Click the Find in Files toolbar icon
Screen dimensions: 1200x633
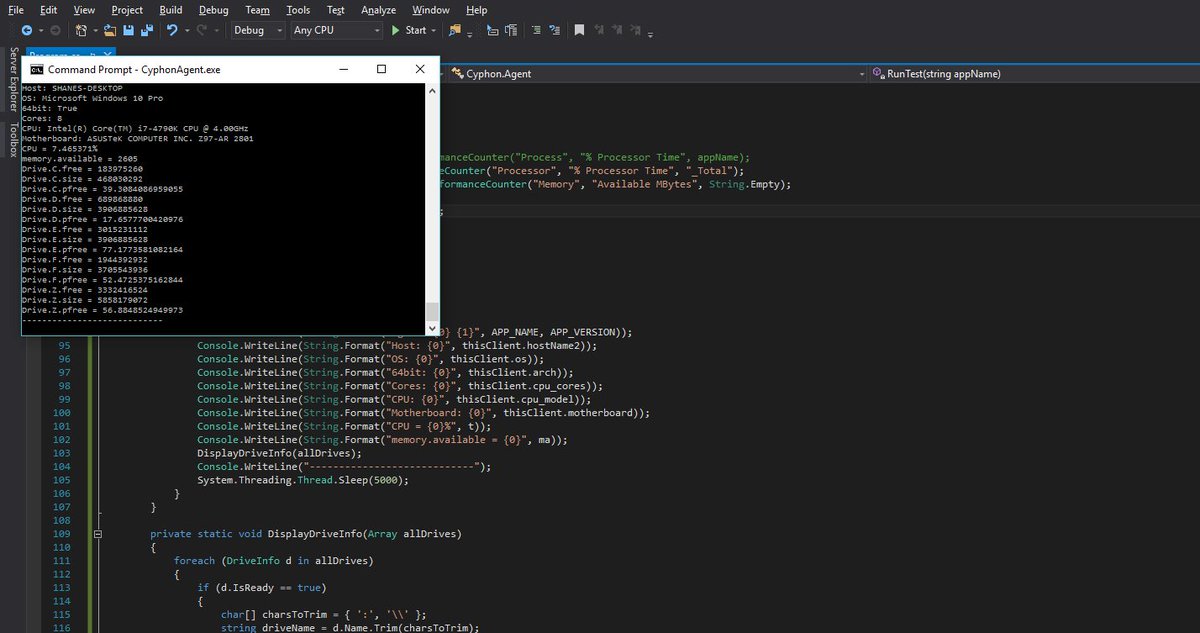click(x=454, y=30)
